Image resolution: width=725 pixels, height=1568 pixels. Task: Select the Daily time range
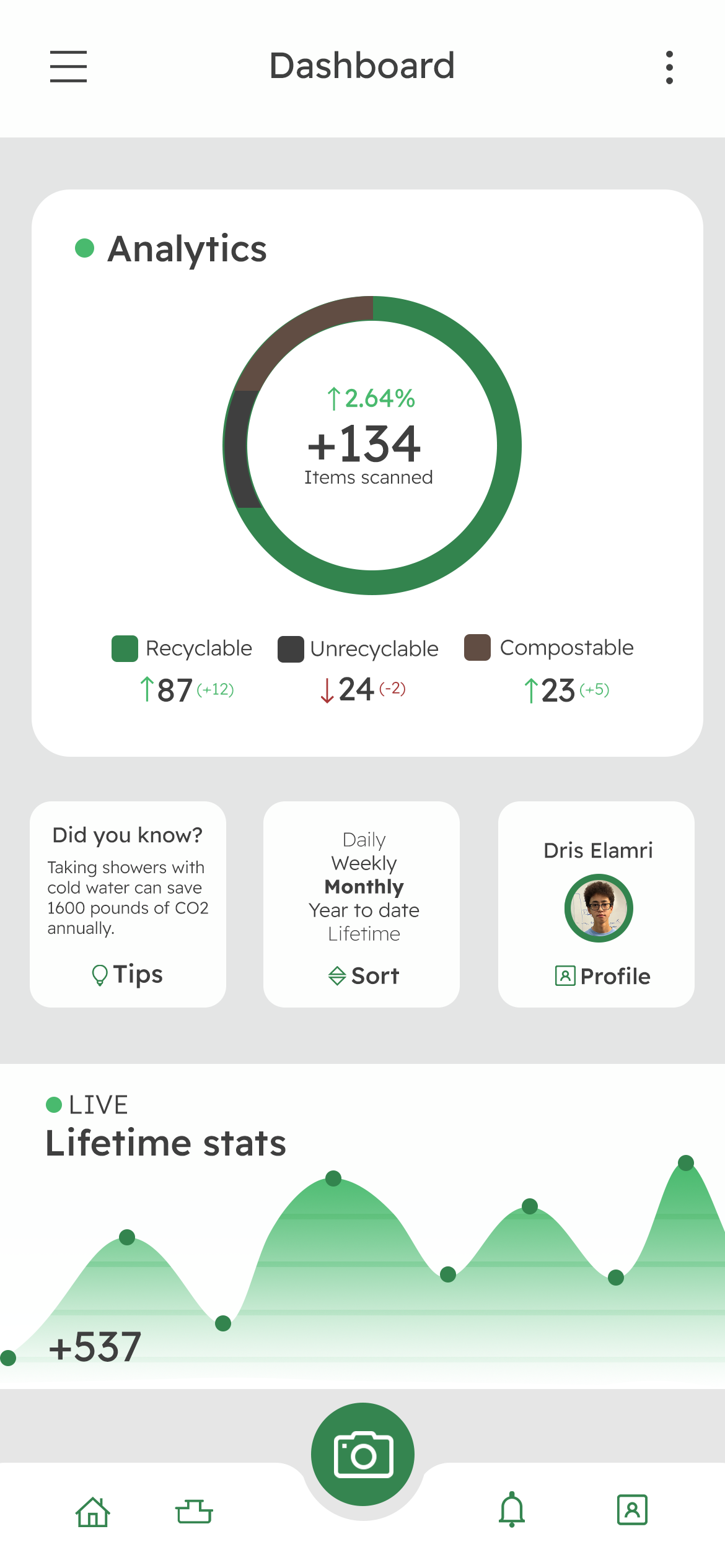(x=364, y=840)
